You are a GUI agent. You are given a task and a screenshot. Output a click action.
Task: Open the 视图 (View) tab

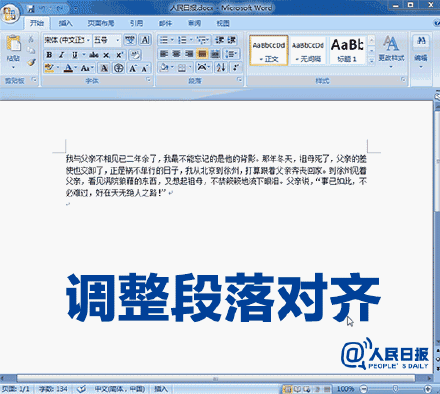click(223, 23)
